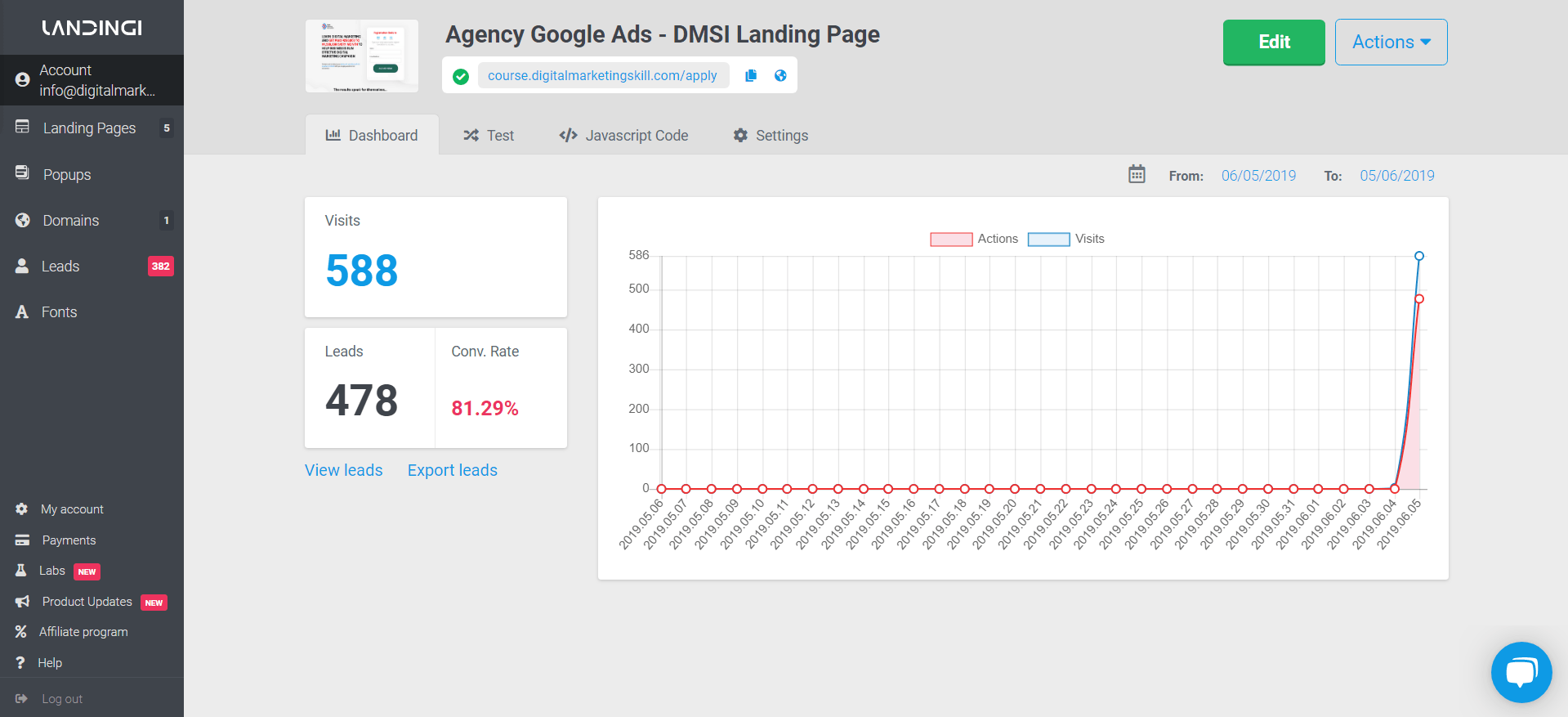
Task: Switch to the Settings tab
Action: coord(771,135)
